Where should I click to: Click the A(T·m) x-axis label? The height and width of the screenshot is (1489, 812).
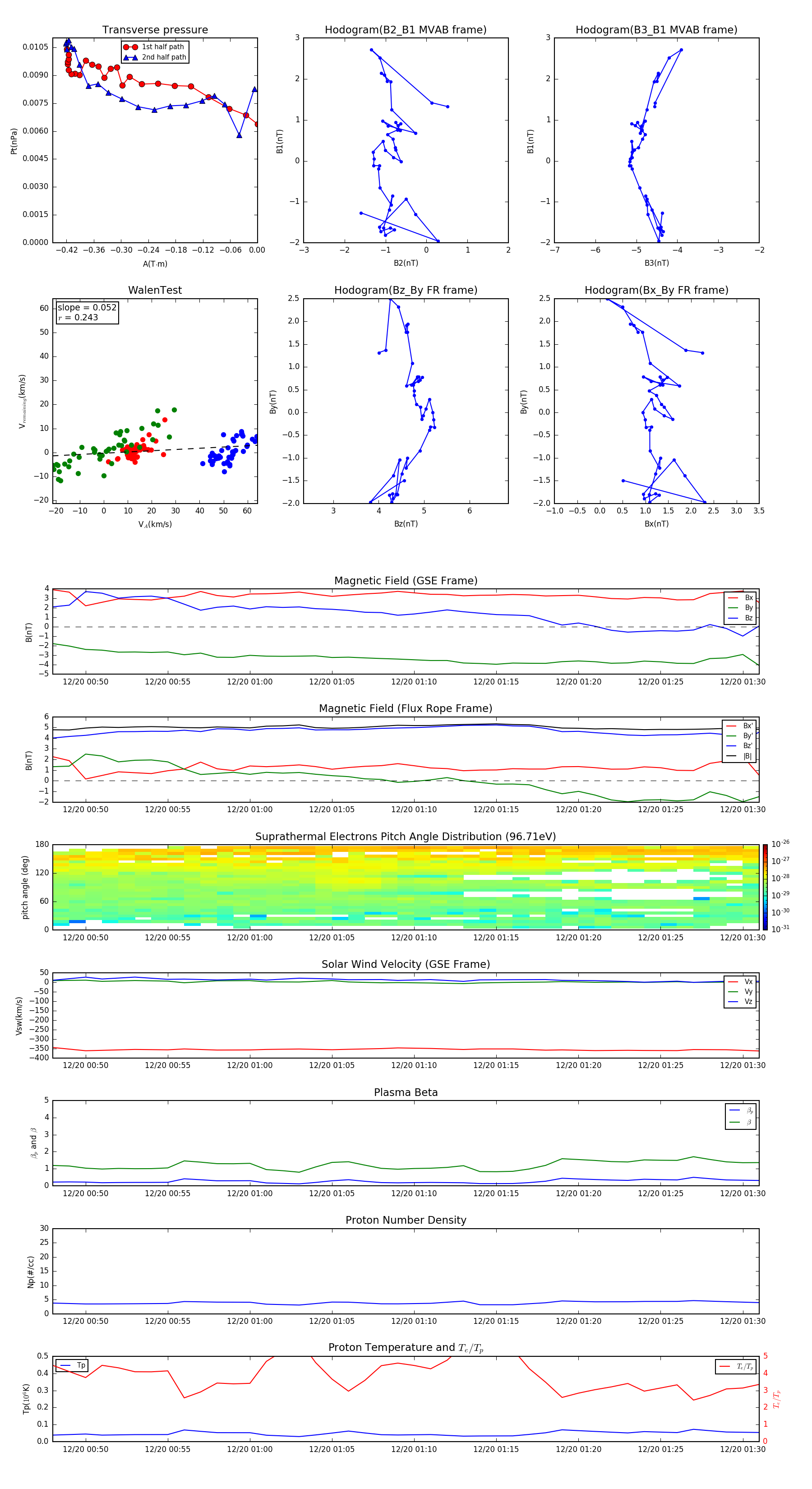pos(155,264)
